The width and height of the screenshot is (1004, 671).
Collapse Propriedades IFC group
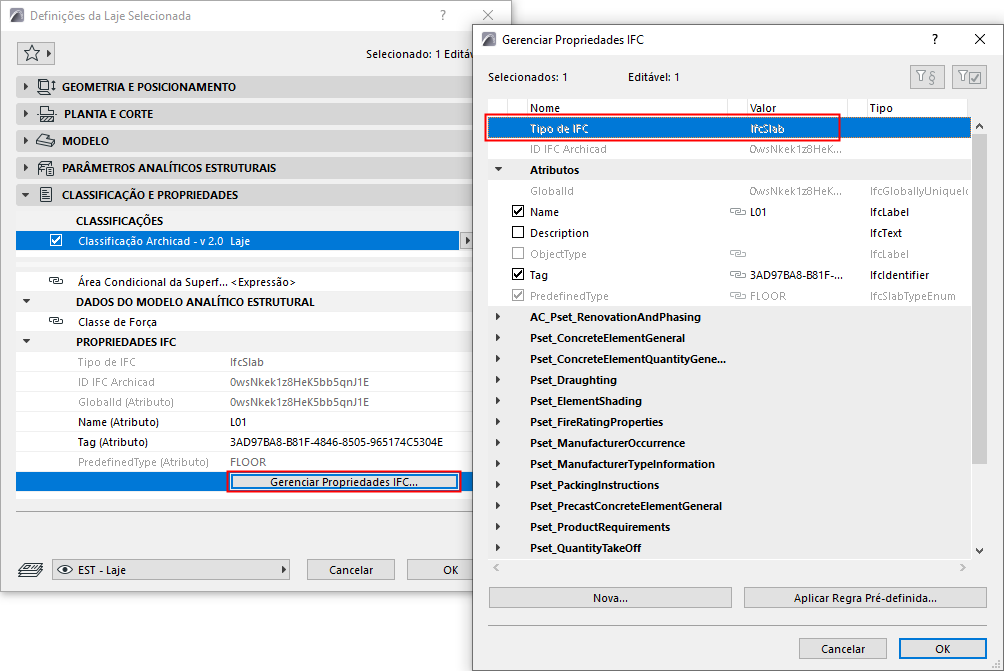26,341
